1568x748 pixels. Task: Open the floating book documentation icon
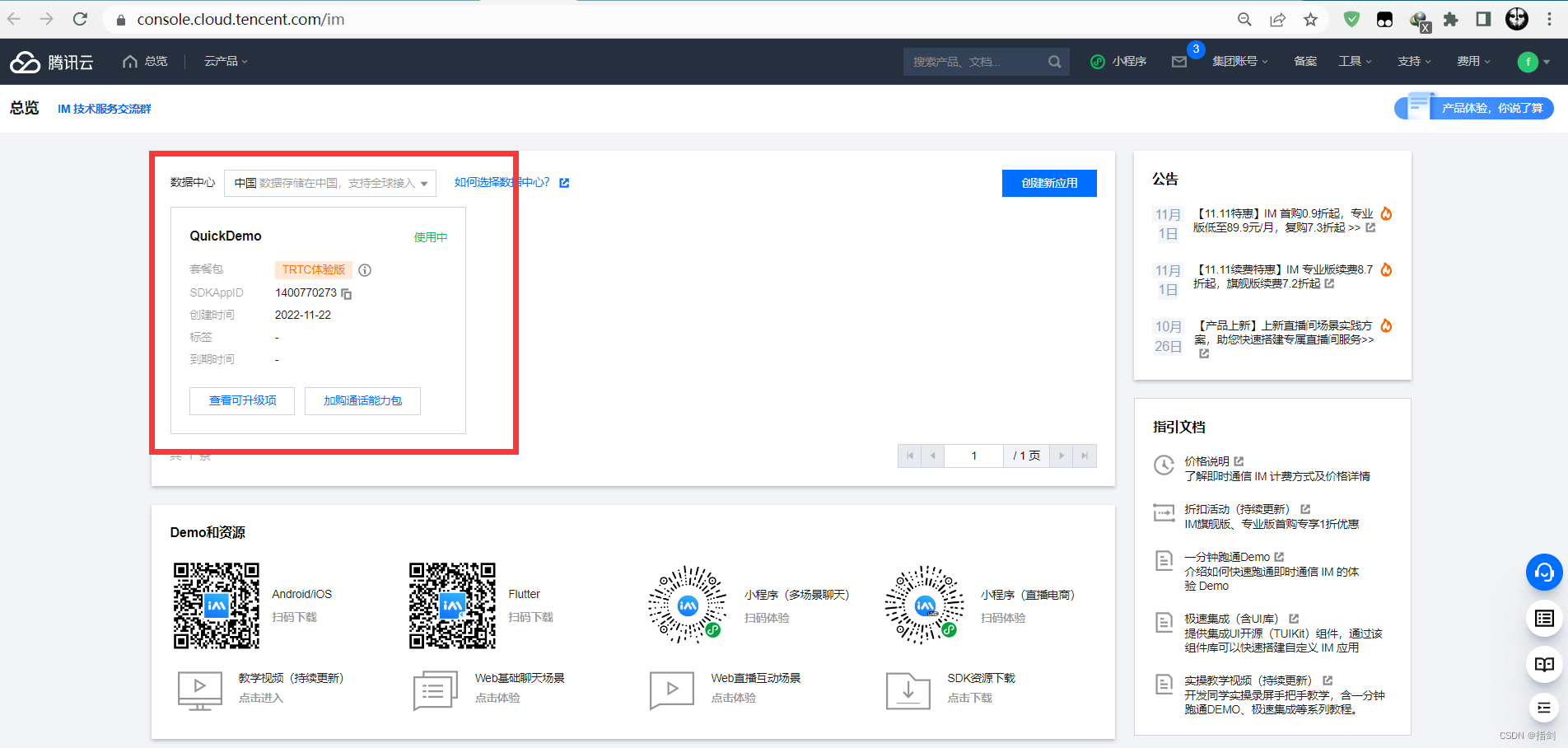(x=1544, y=664)
